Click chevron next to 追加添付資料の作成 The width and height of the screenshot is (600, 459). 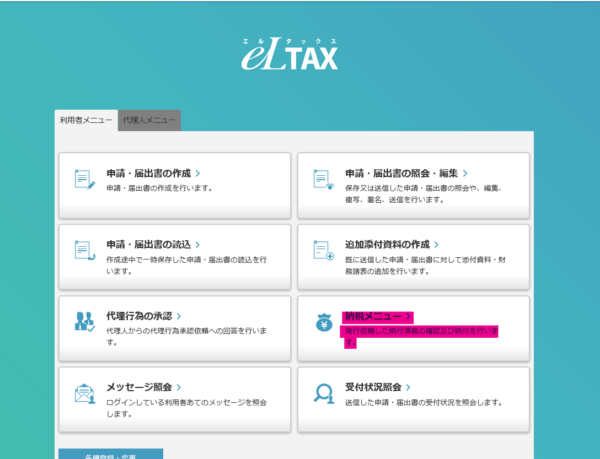437,244
